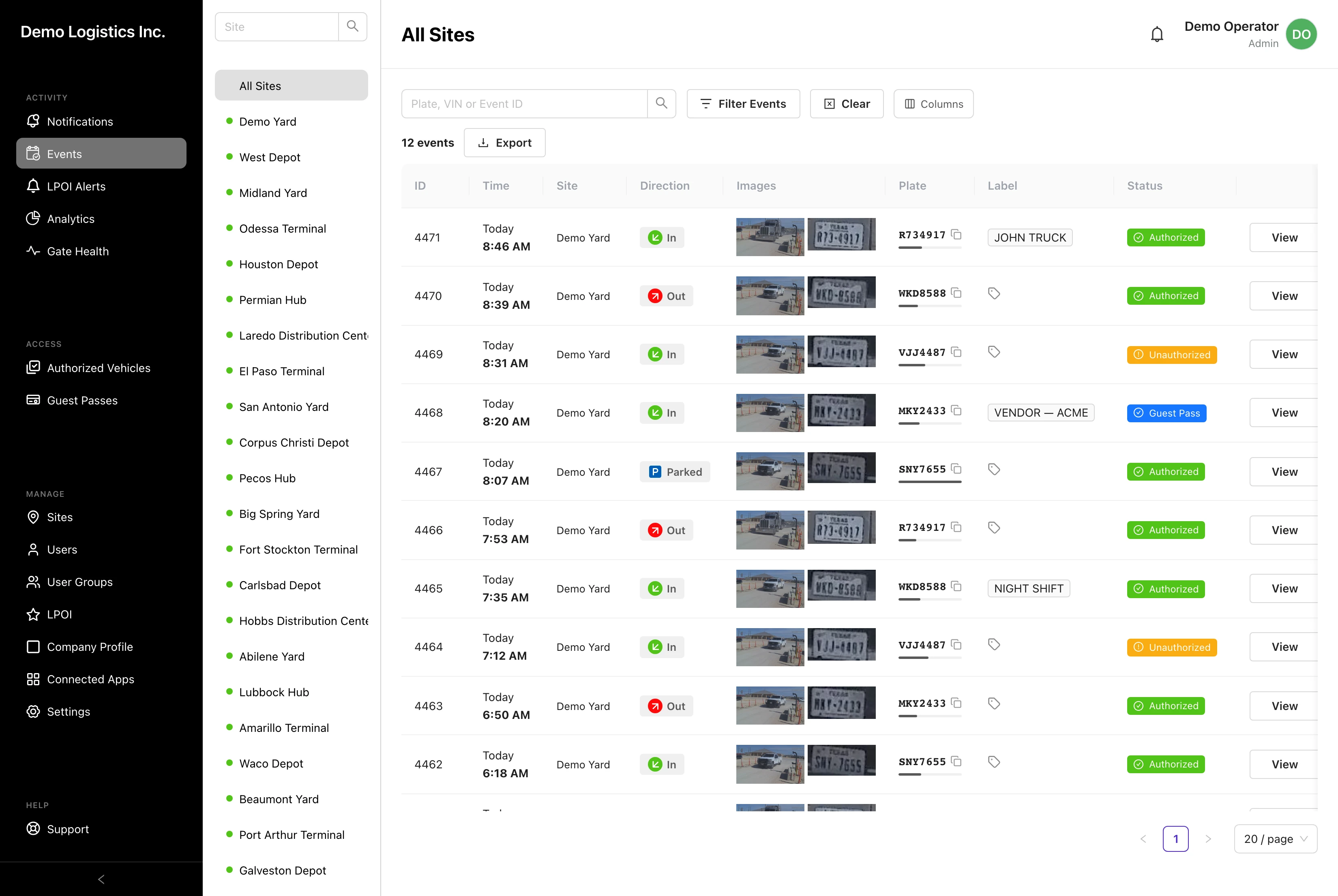Image resolution: width=1338 pixels, height=896 pixels.
Task: Select West Depot site
Action: [291, 156]
